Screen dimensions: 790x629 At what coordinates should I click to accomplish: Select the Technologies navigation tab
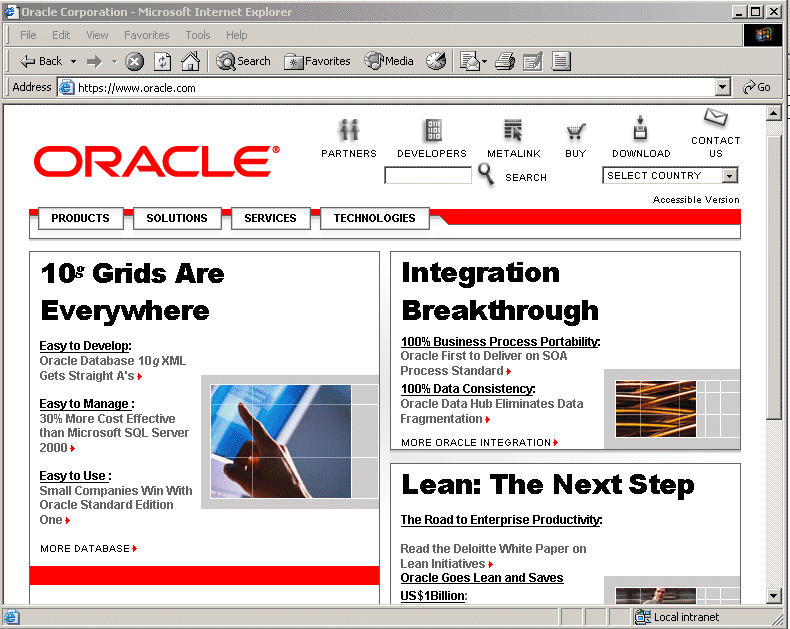tap(374, 218)
